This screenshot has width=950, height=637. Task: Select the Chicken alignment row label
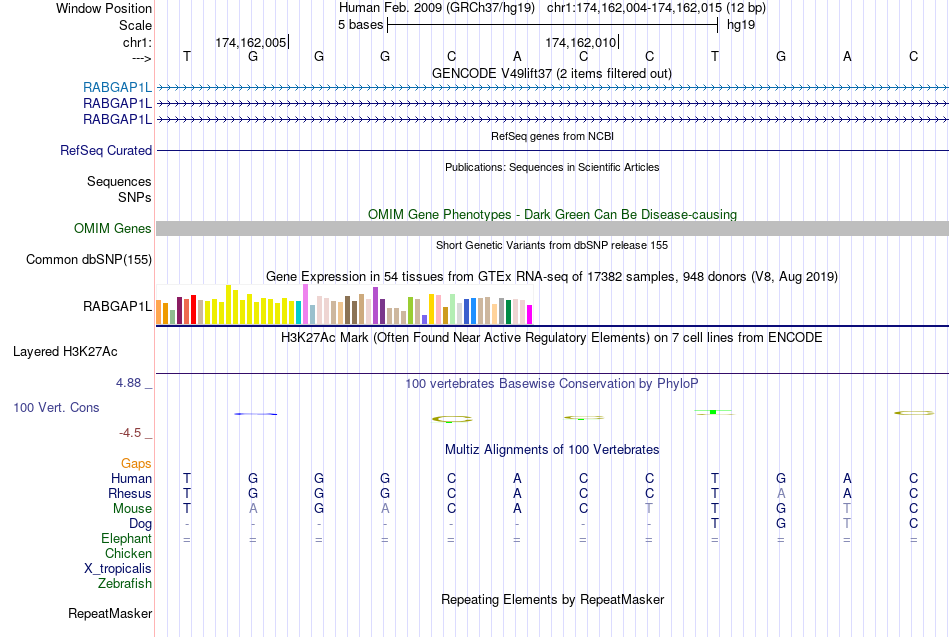point(128,553)
